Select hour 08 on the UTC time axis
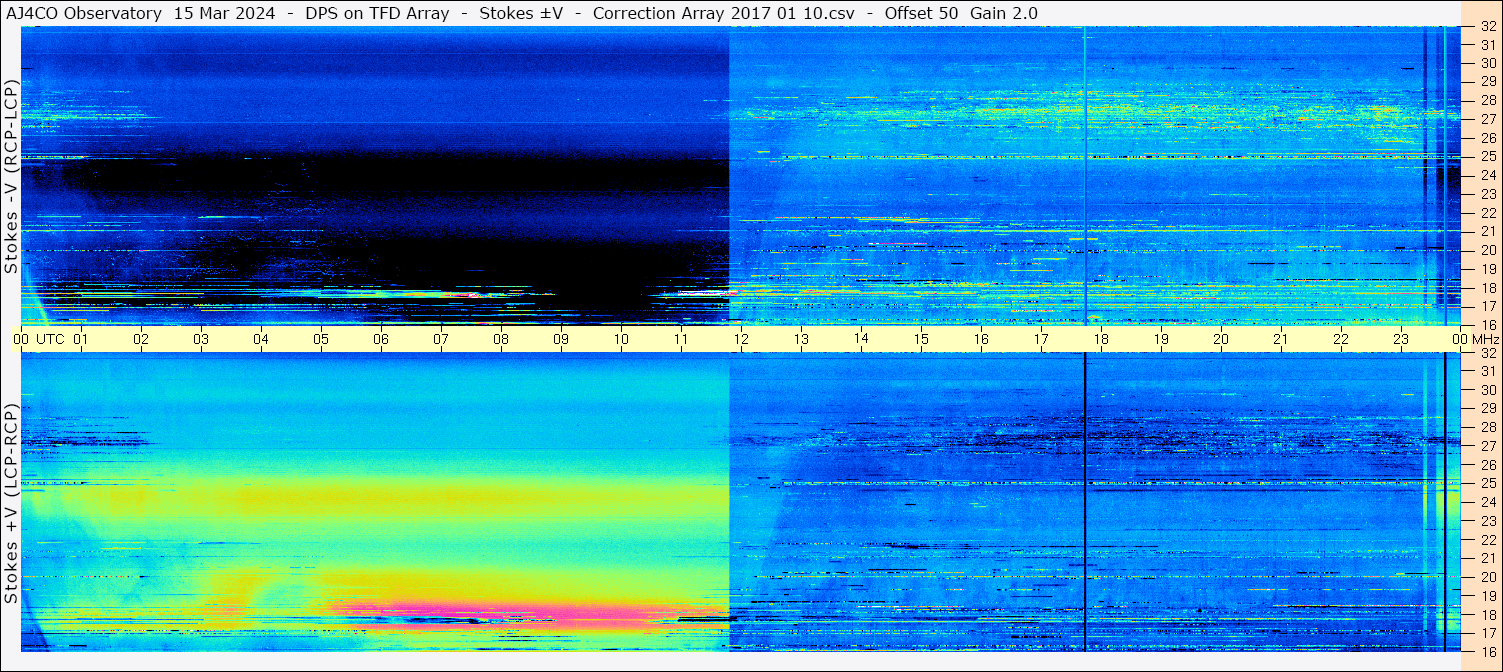The width and height of the screenshot is (1503, 672). point(501,339)
